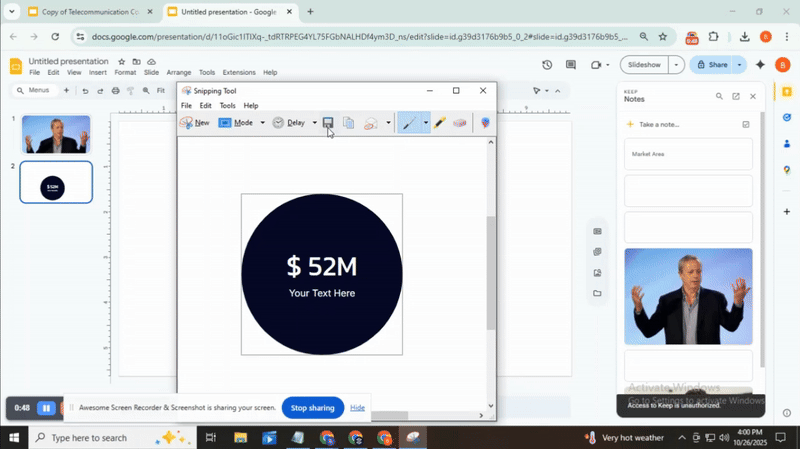800x449 pixels.
Task: Click the Hide link on sharing bar
Action: click(357, 408)
